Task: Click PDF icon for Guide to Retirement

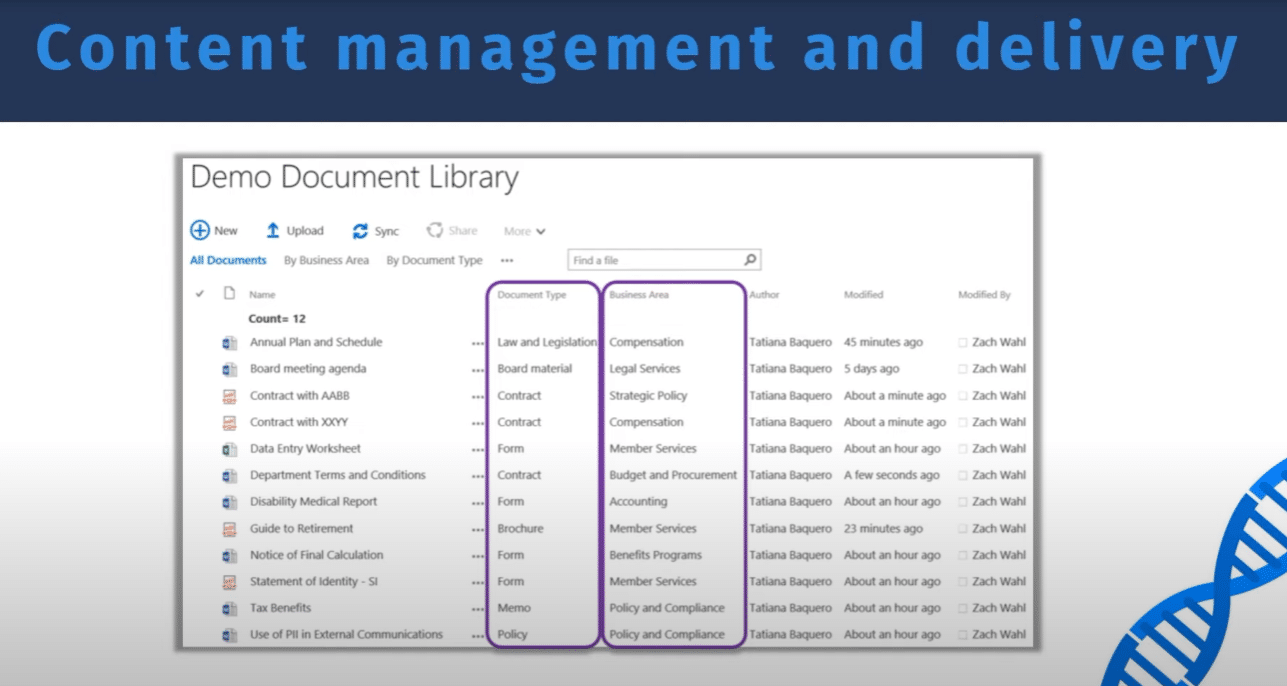Action: pyautogui.click(x=229, y=528)
